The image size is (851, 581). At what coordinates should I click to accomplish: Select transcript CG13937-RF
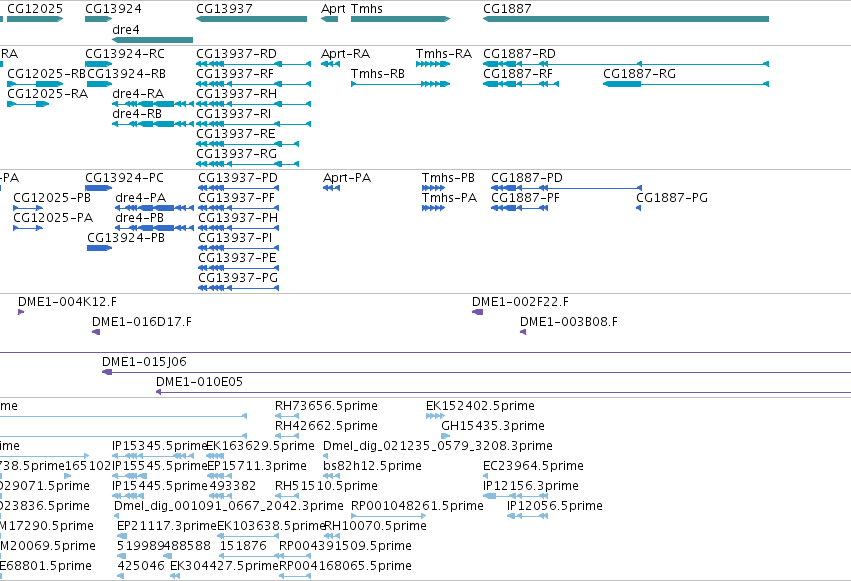[253, 84]
